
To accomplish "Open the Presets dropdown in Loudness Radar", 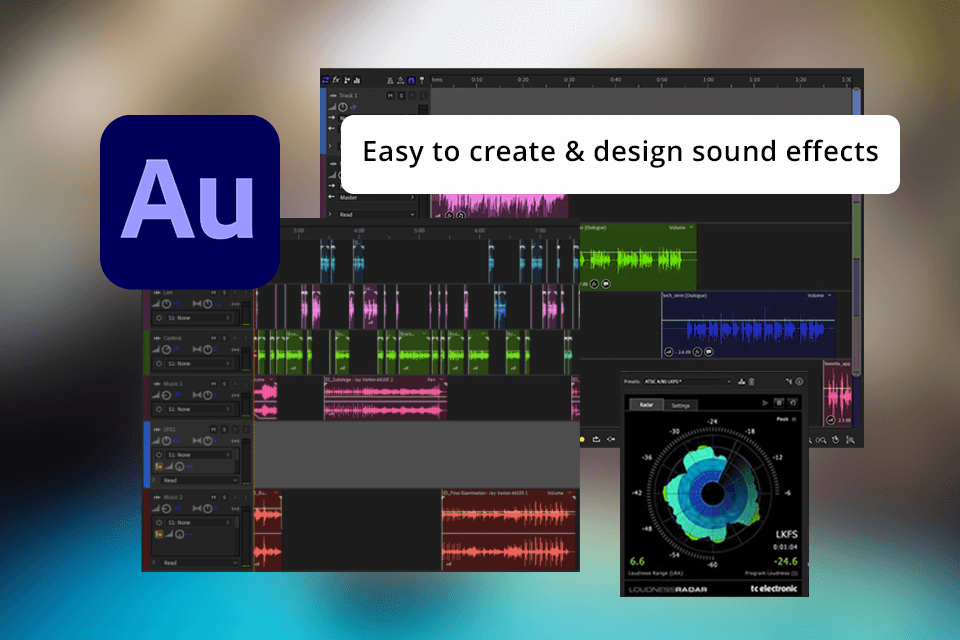I will [688, 382].
